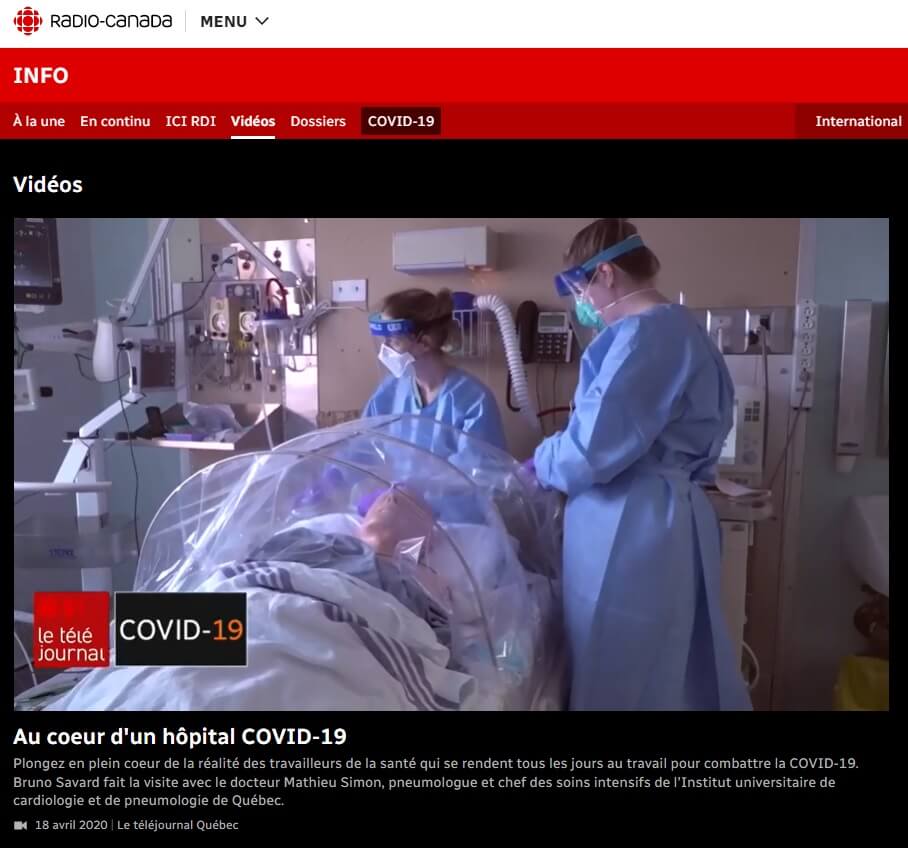Click the le téléjournal logo on video
Screen dimensions: 908x848
(71, 629)
